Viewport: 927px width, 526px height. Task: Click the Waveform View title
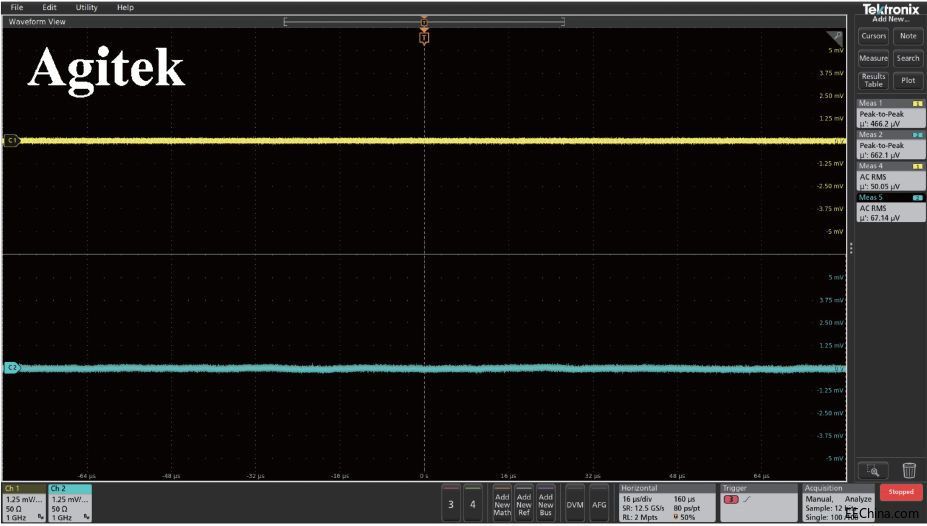(x=37, y=21)
